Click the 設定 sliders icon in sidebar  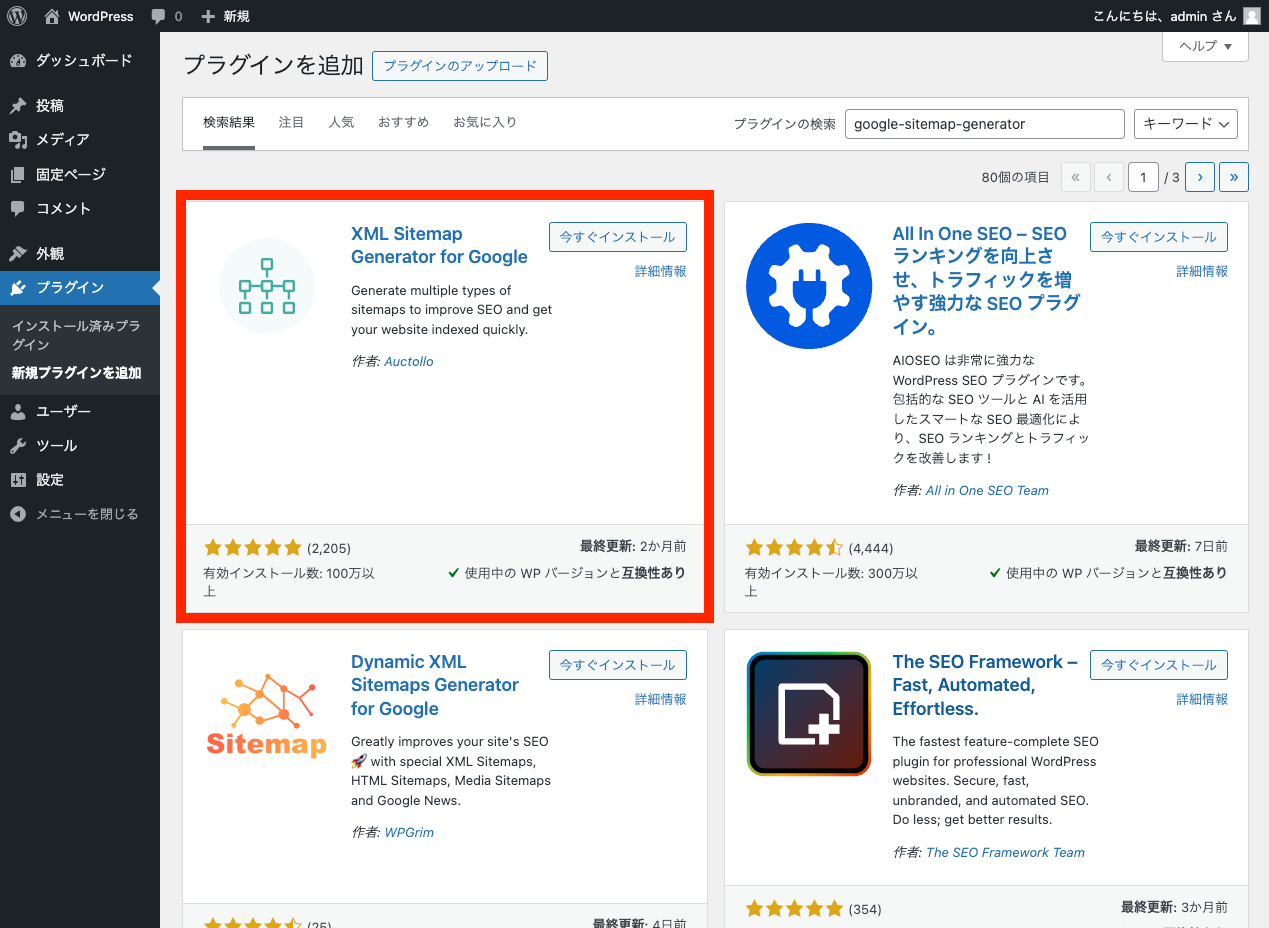18,480
